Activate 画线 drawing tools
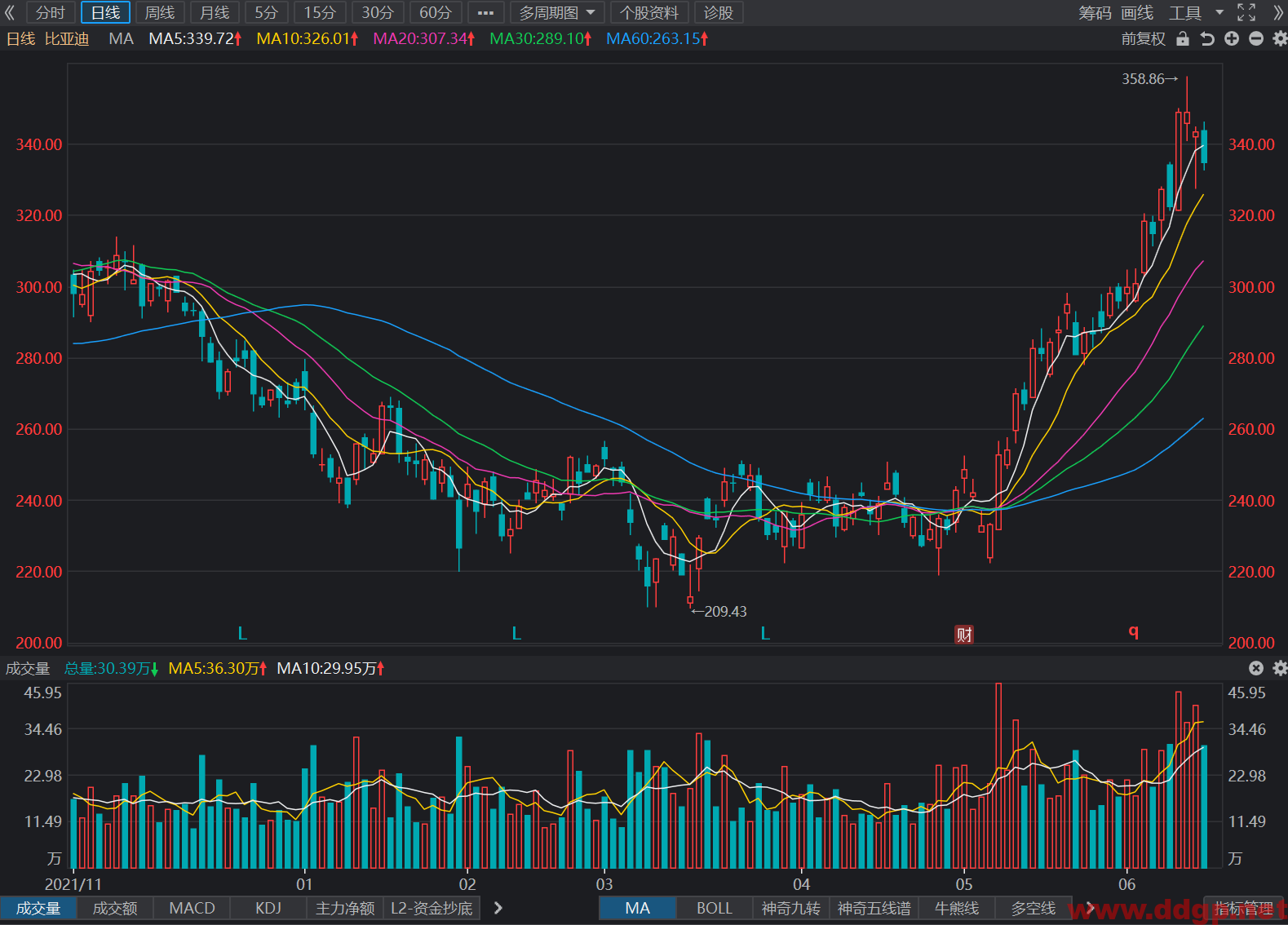 click(x=1137, y=13)
